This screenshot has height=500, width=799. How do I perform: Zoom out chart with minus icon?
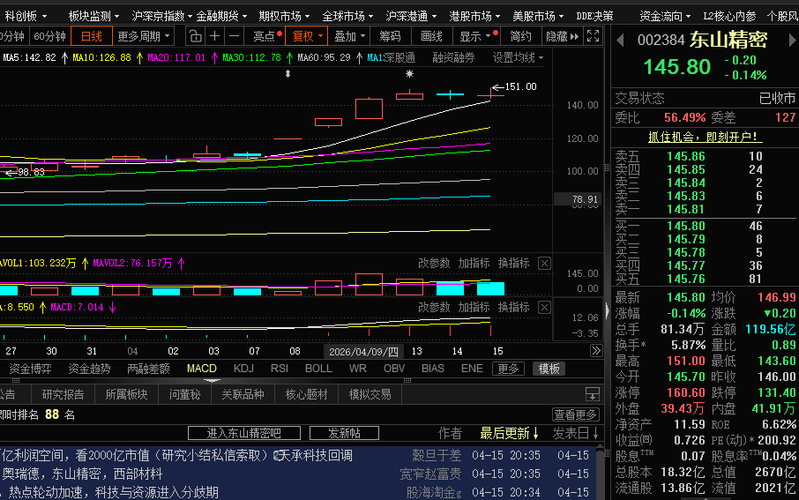[234, 36]
